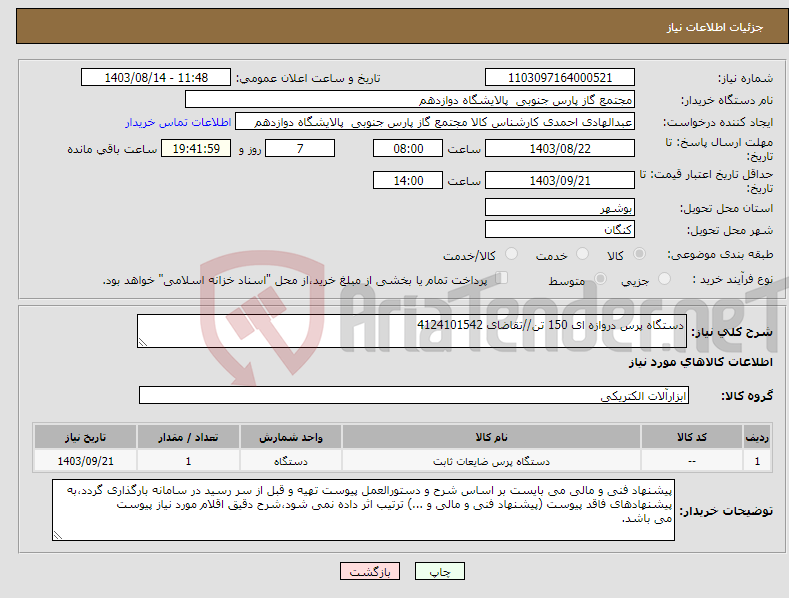Screen dimensions: 789x598
Task: Click the buyer name field مجتمع گاز پارس جنوبی
Action: (410, 100)
